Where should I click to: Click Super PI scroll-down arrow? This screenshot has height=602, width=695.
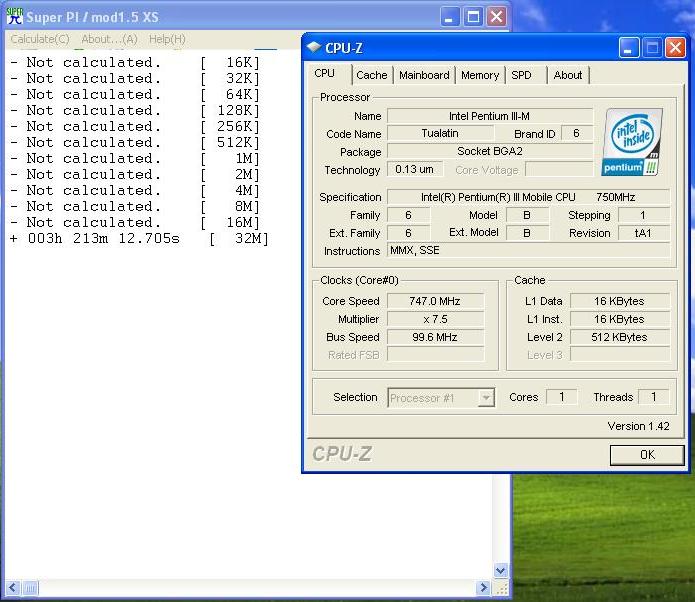tap(500, 571)
